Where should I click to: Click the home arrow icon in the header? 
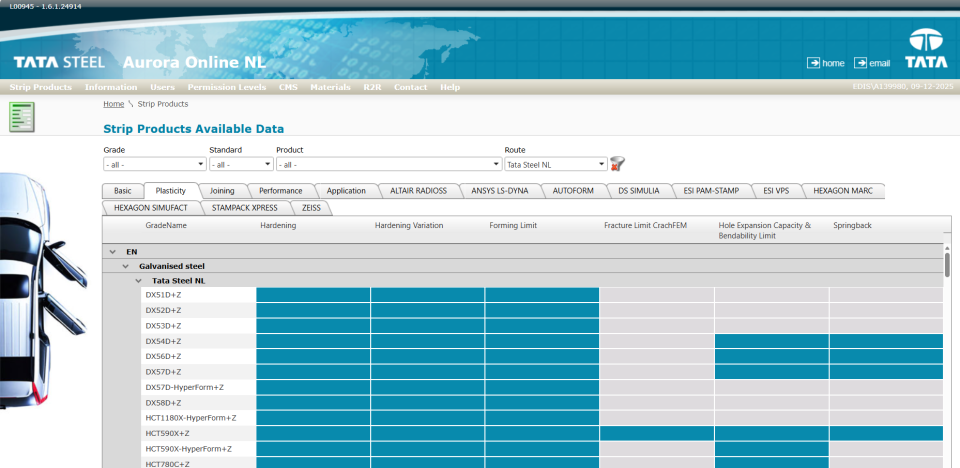click(x=814, y=63)
